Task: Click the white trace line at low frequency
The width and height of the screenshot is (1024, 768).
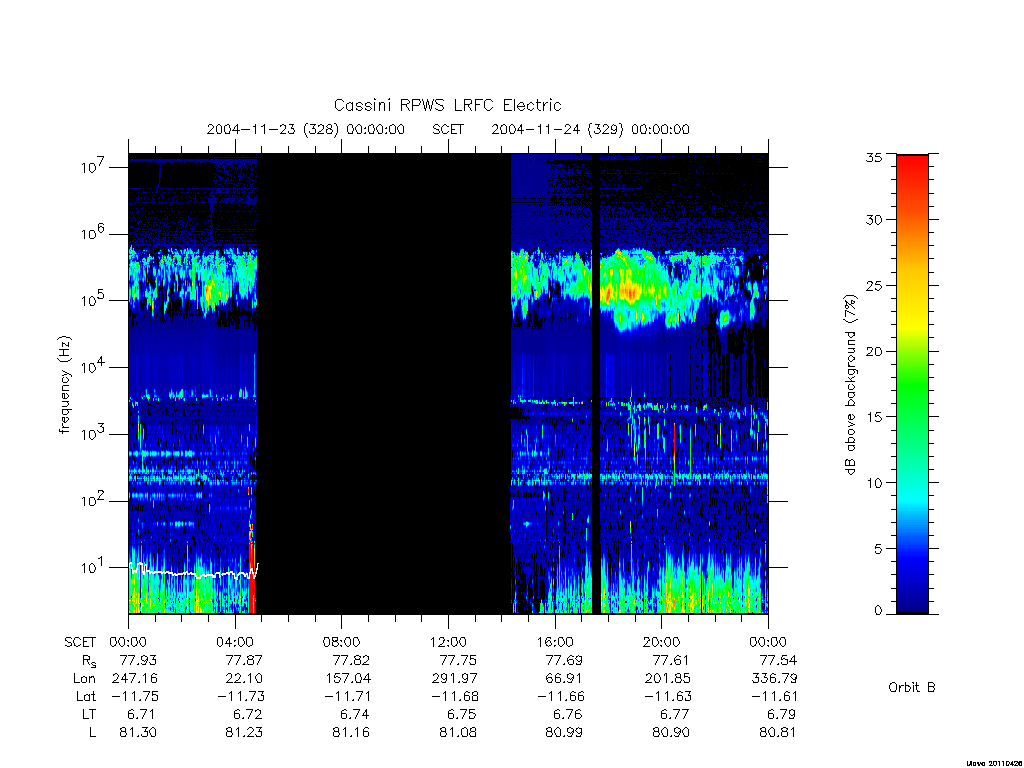Action: pos(193,573)
